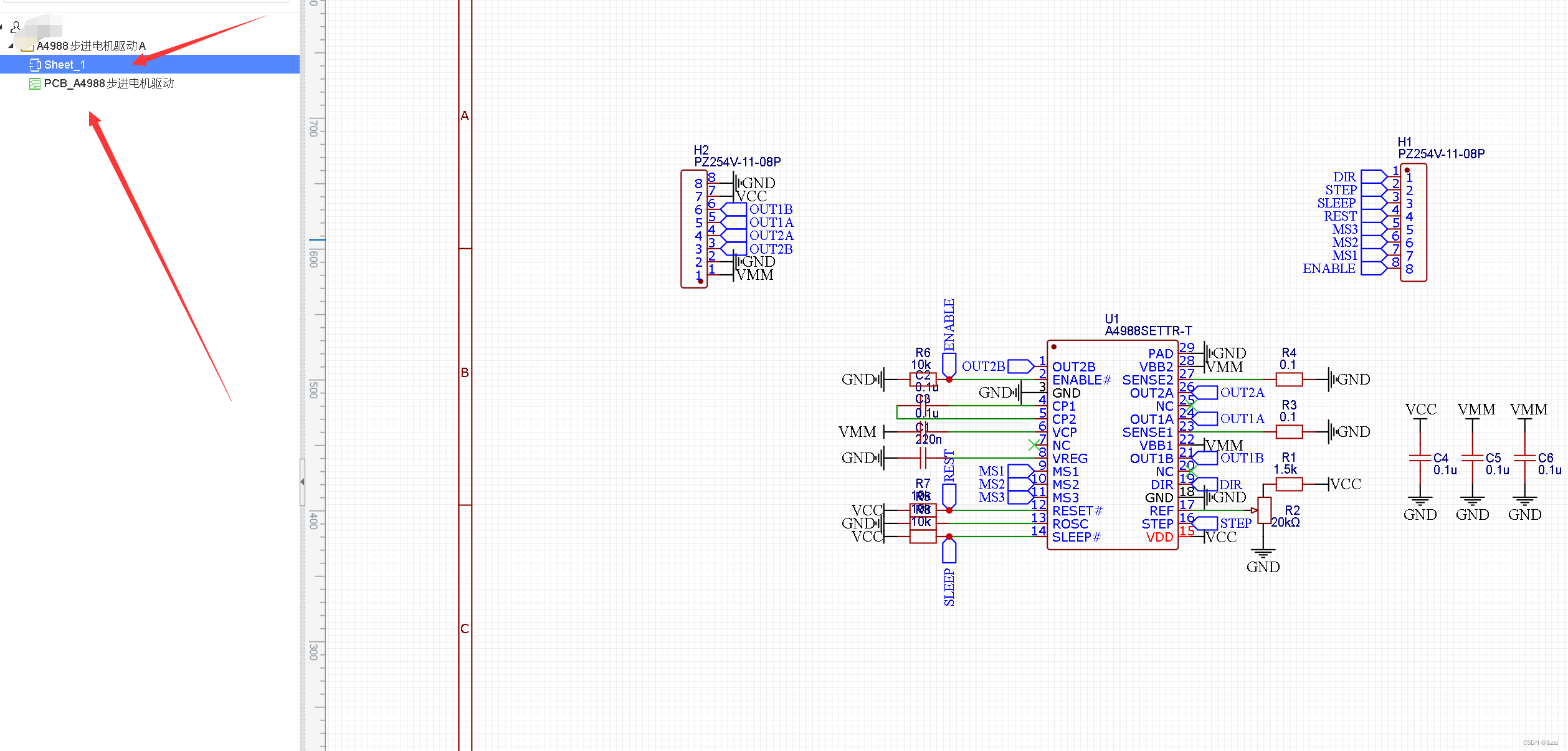Screen dimensions: 1568x751
Task: Select potentiometer R2 20kΩ
Action: pyautogui.click(x=1264, y=510)
